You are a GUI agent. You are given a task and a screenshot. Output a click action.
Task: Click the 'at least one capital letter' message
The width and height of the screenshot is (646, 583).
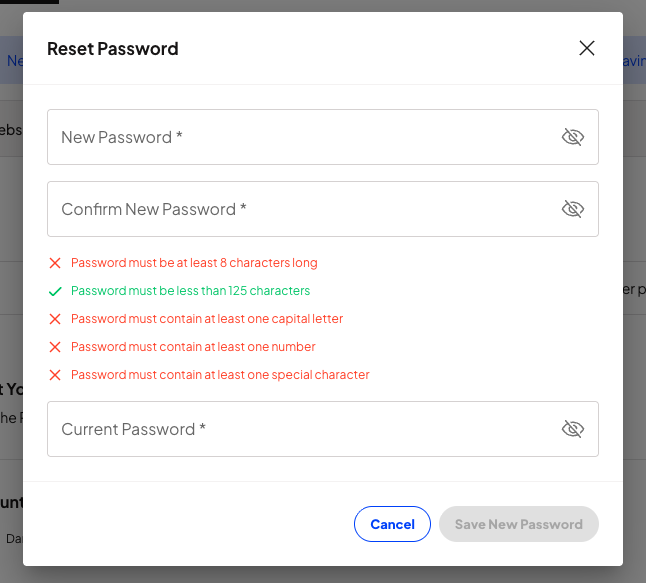point(207,319)
